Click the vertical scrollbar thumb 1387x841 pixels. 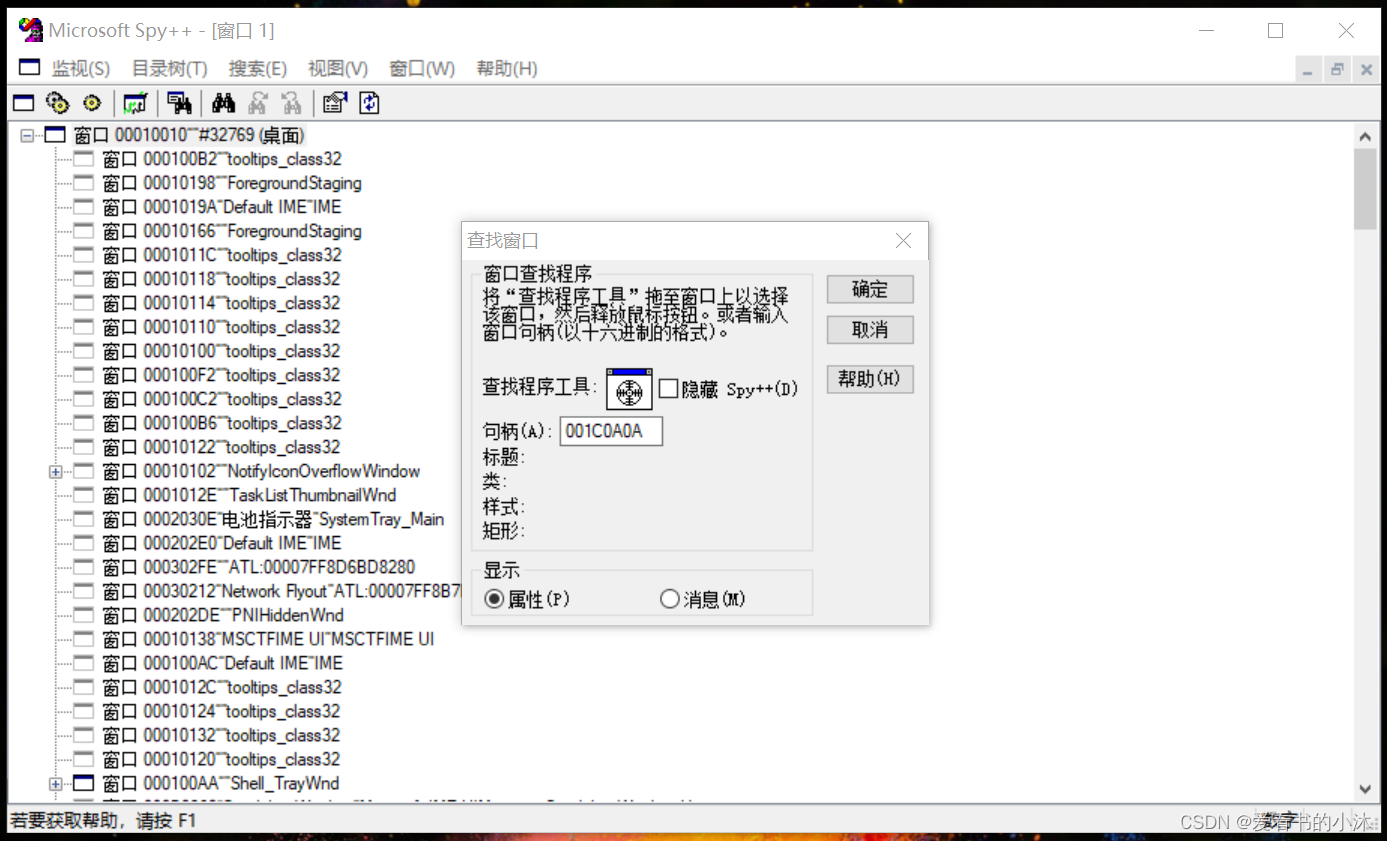[1365, 188]
